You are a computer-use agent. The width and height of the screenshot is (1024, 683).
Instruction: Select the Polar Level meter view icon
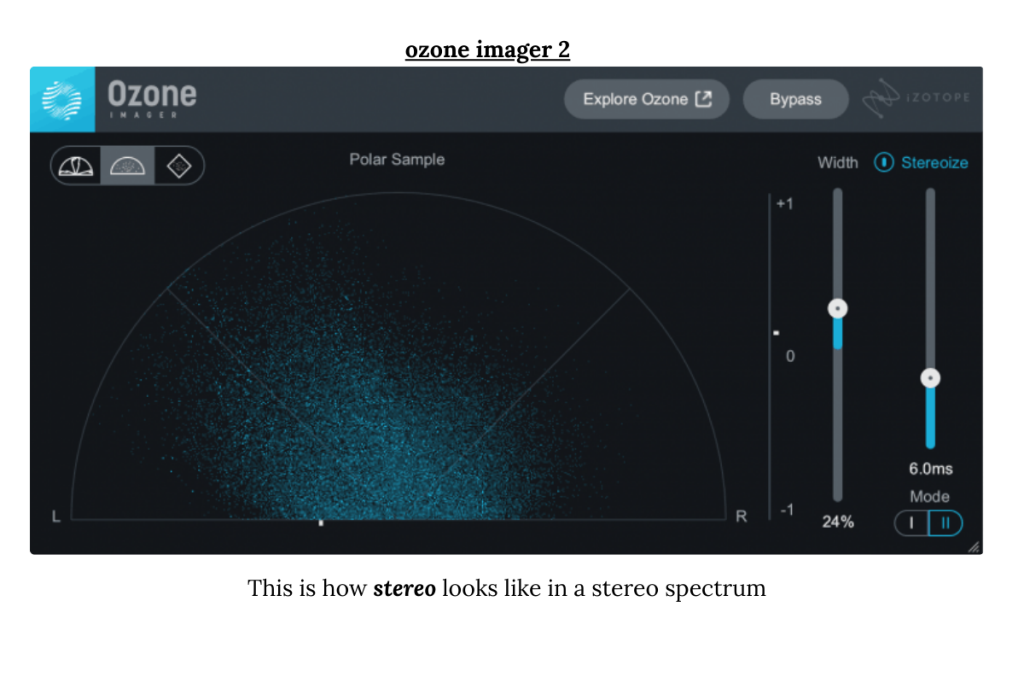(77, 165)
